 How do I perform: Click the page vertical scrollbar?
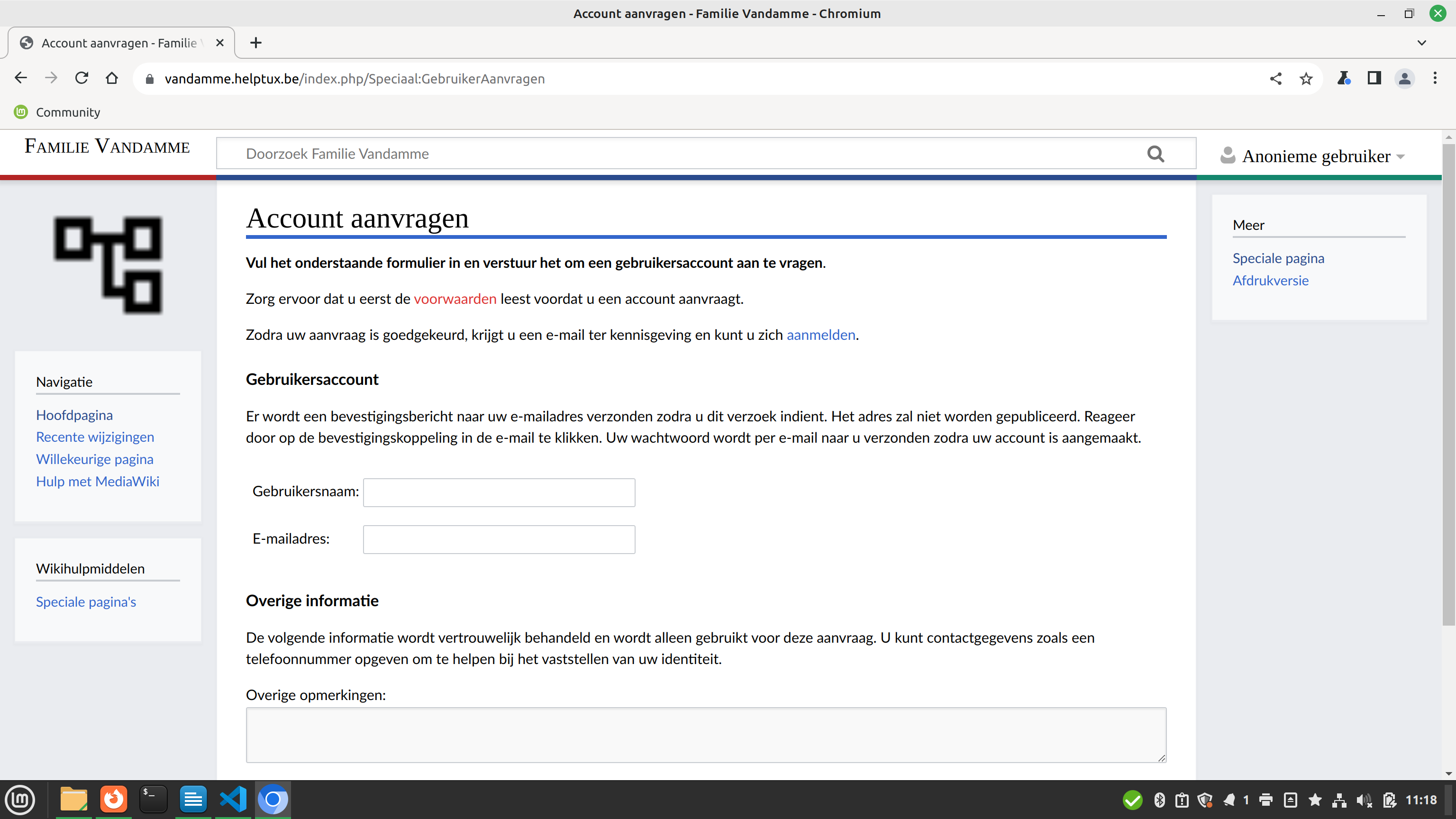coord(1448,384)
